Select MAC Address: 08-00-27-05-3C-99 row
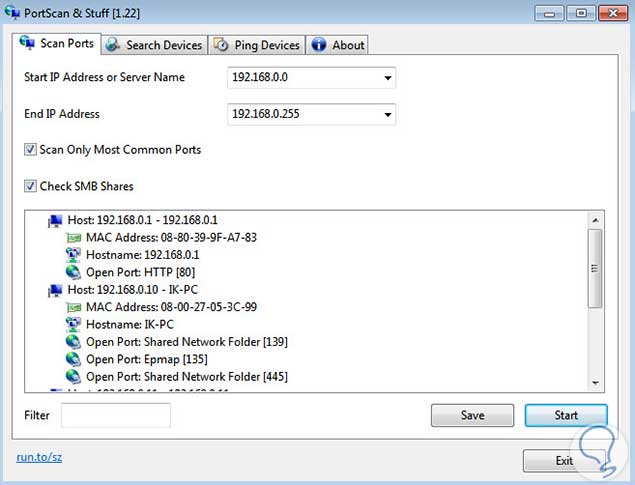 pyautogui.click(x=171, y=307)
